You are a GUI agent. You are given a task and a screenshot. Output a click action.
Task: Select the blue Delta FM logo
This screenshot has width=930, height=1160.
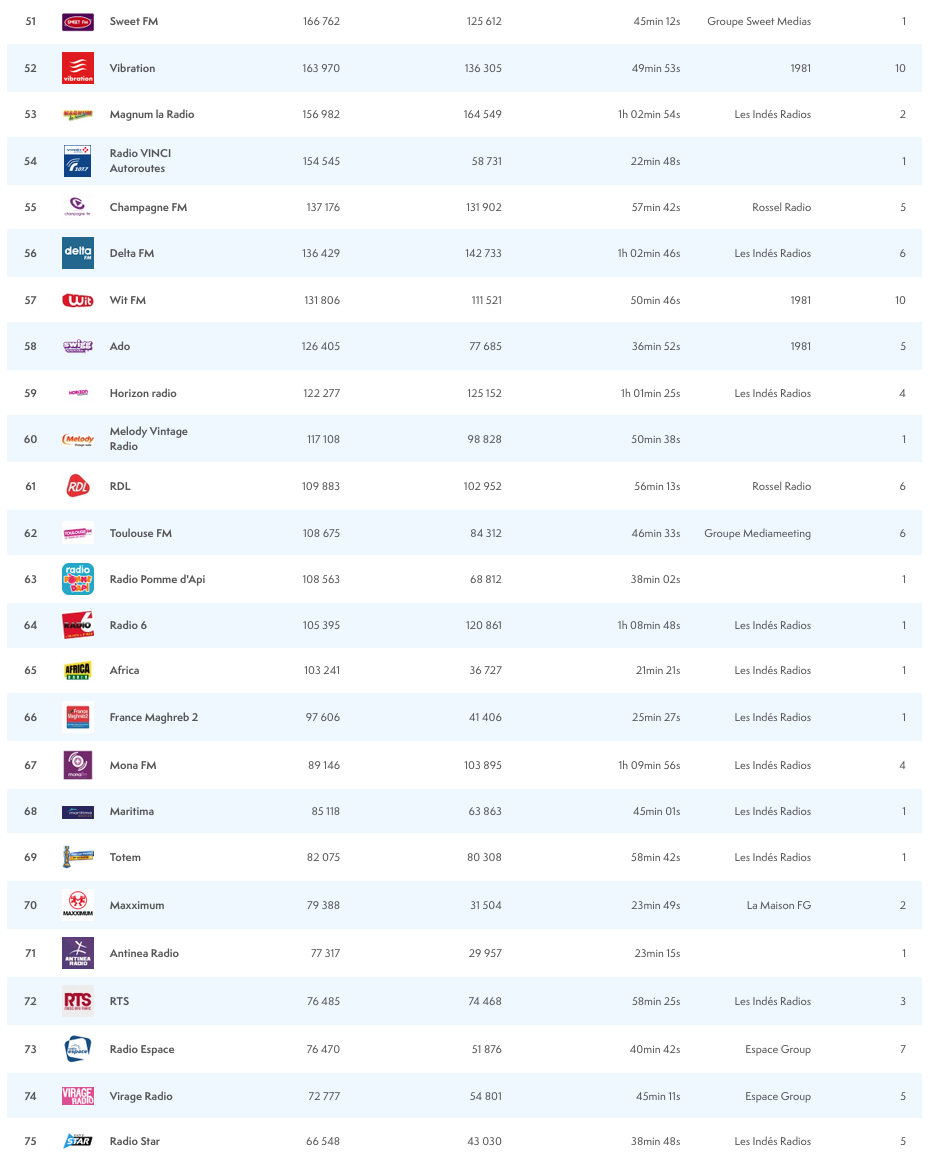coord(78,253)
